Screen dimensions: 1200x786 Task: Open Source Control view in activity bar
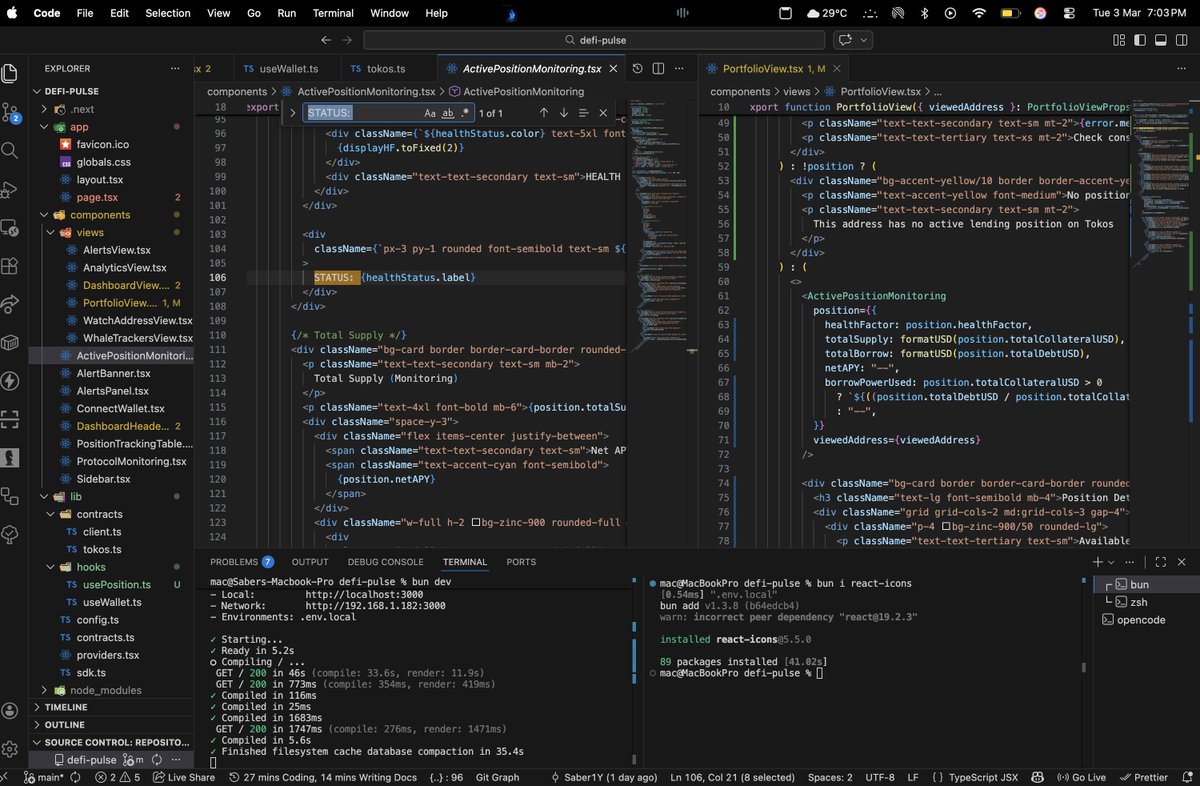click(x=10, y=112)
